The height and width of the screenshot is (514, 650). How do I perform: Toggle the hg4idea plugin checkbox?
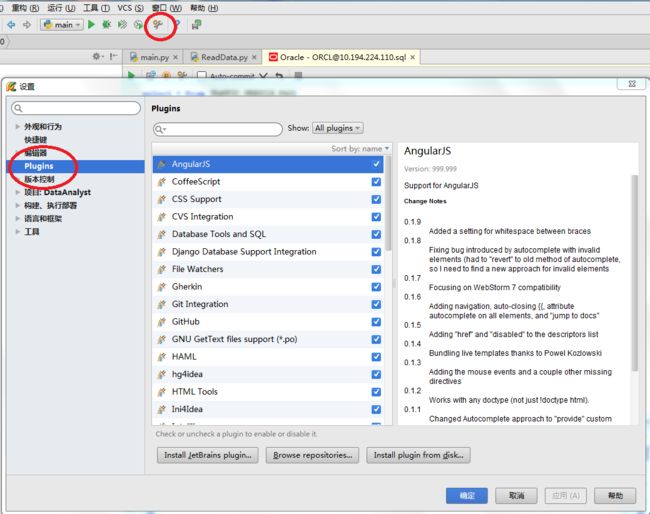pyautogui.click(x=376, y=374)
